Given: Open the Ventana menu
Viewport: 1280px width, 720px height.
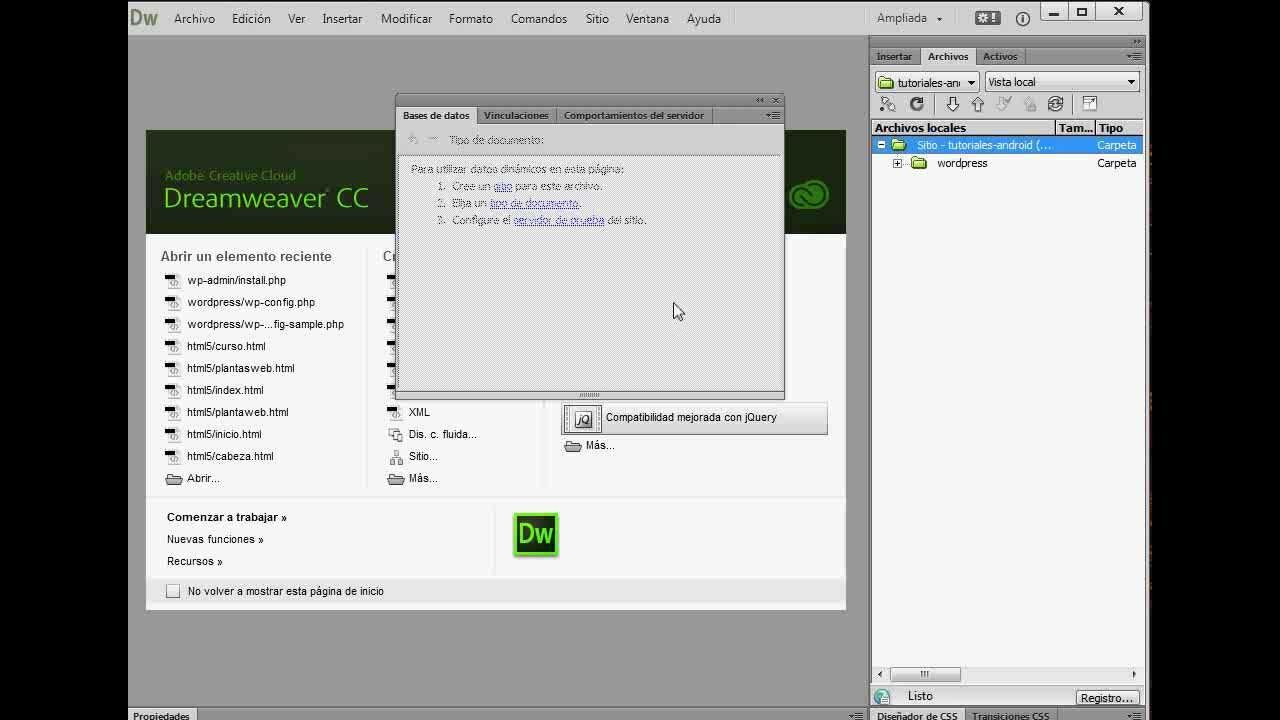Looking at the screenshot, I should coord(647,18).
